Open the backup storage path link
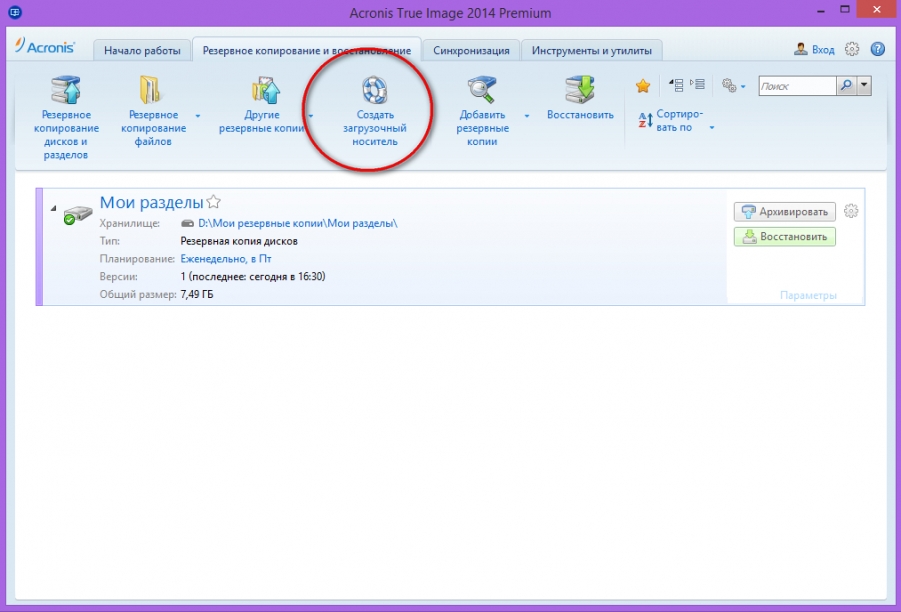Viewport: 901px width, 612px height. (x=297, y=223)
